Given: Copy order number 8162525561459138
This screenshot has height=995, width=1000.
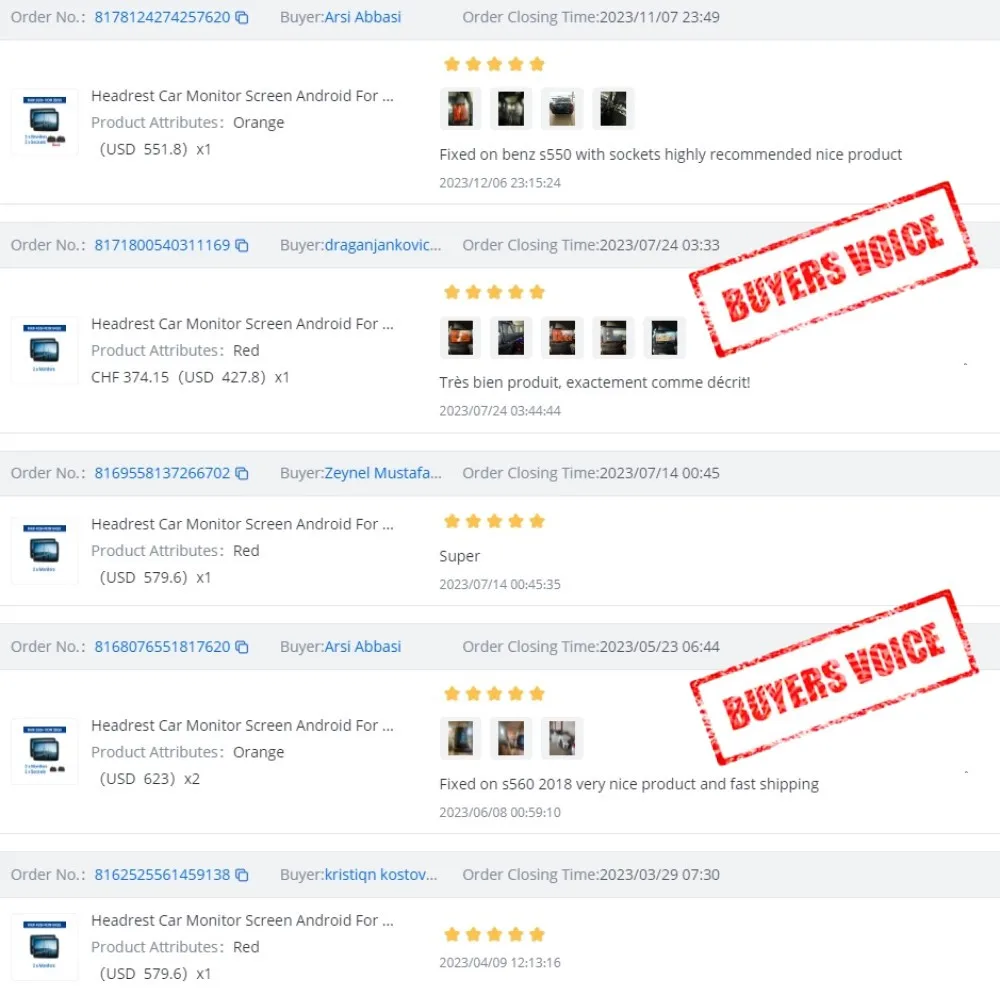Looking at the screenshot, I should tap(242, 875).
